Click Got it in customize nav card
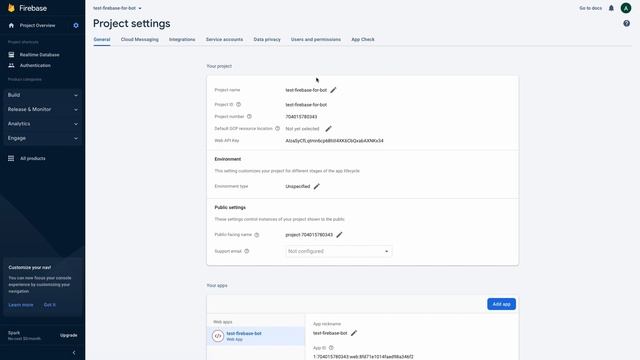640x360 pixels. 50,305
